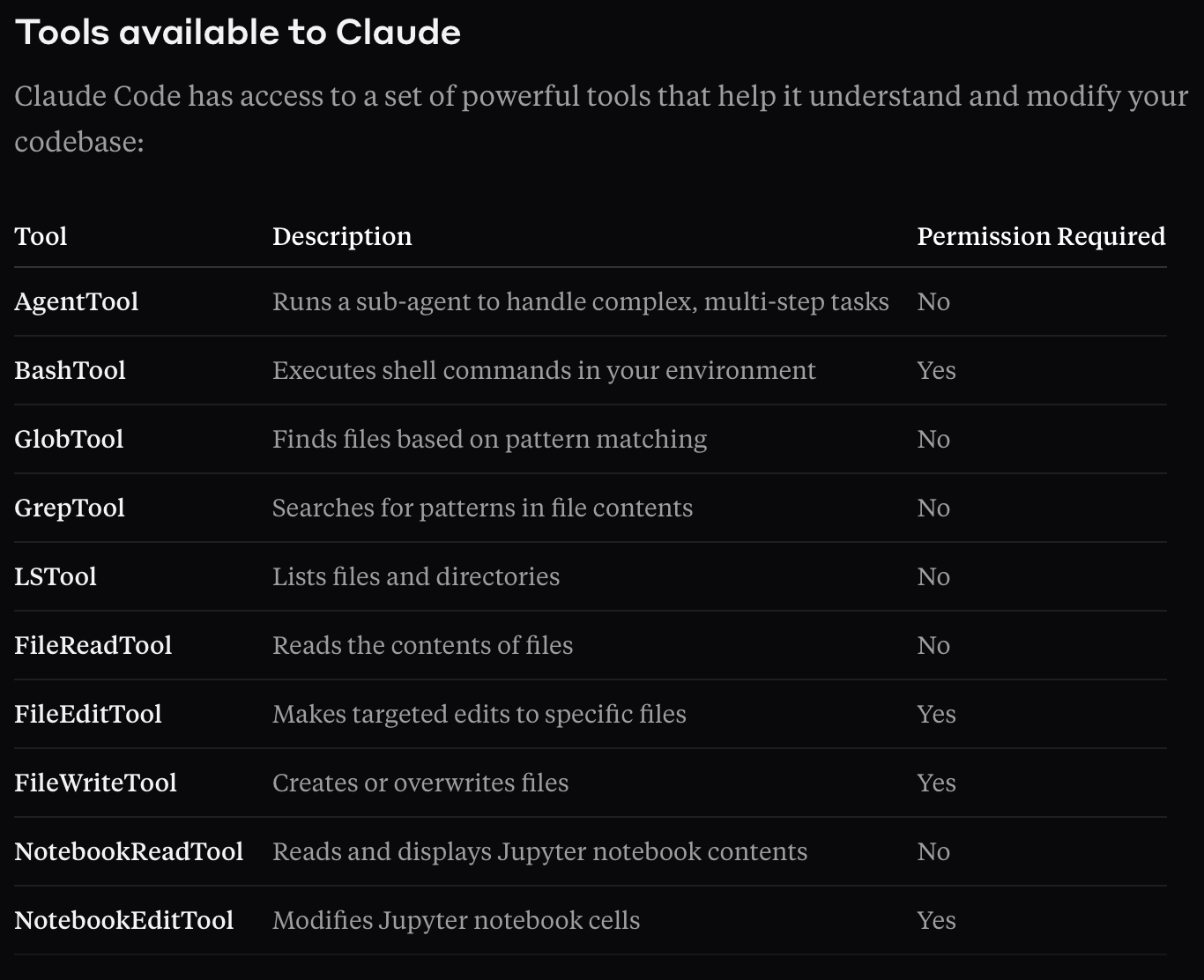
Task: Click the FileReadTool name
Action: tap(93, 645)
